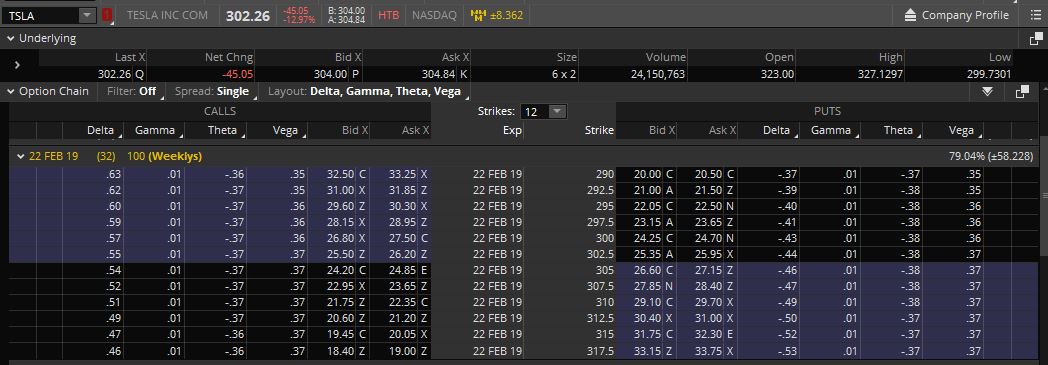The height and width of the screenshot is (365, 1048).
Task: Click the Exp column header
Action: [512, 130]
